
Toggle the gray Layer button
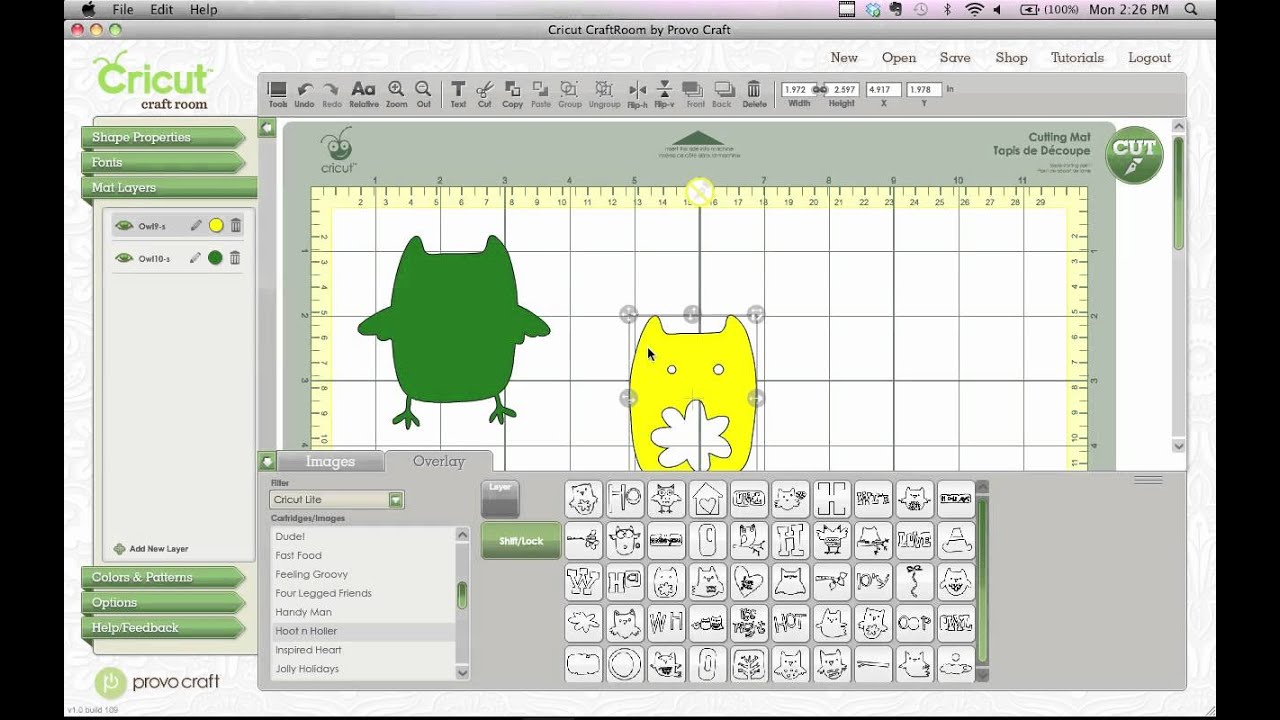point(500,497)
